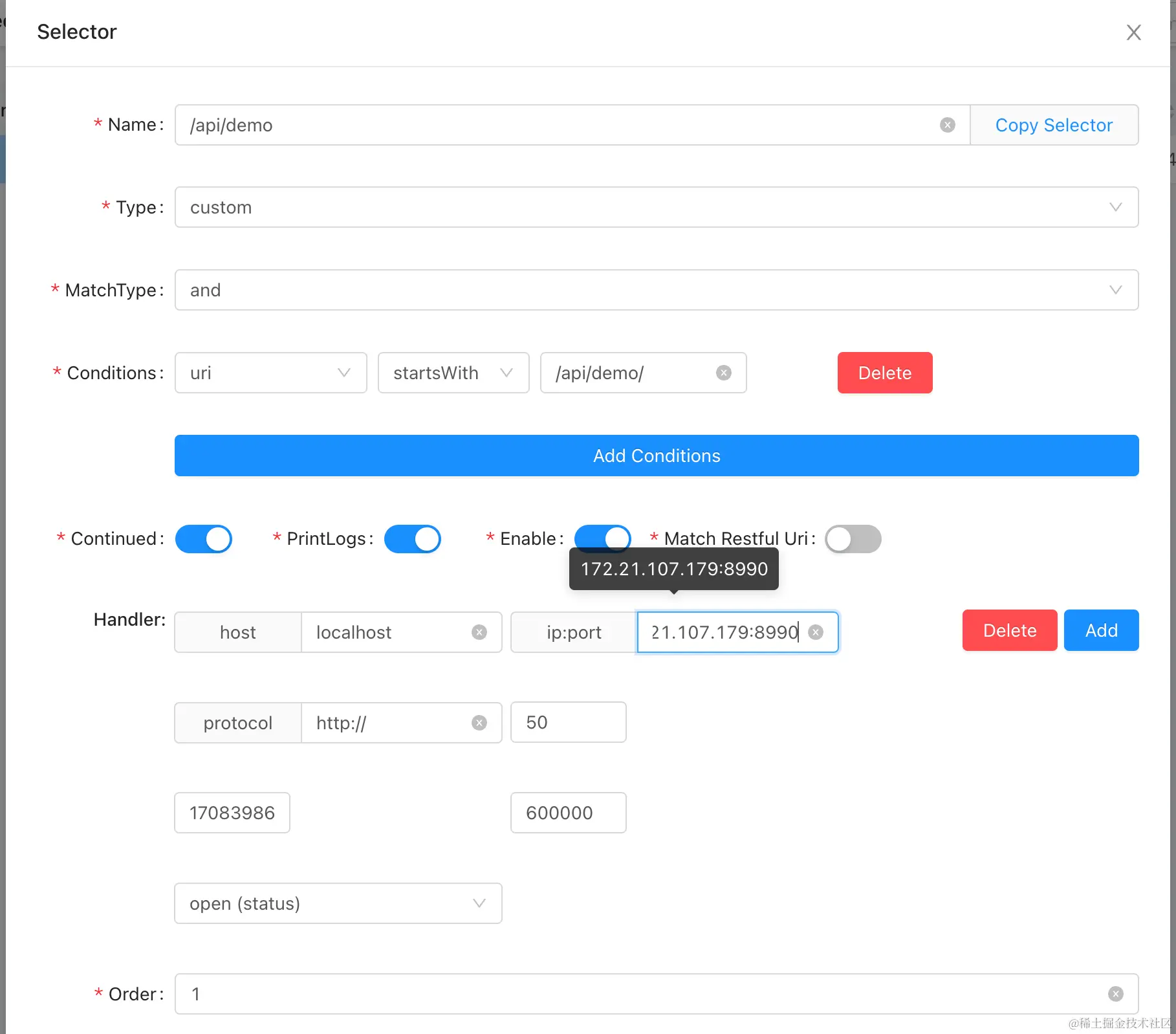Click the host label addon
Viewport: 1176px width, 1034px height.
(x=238, y=632)
